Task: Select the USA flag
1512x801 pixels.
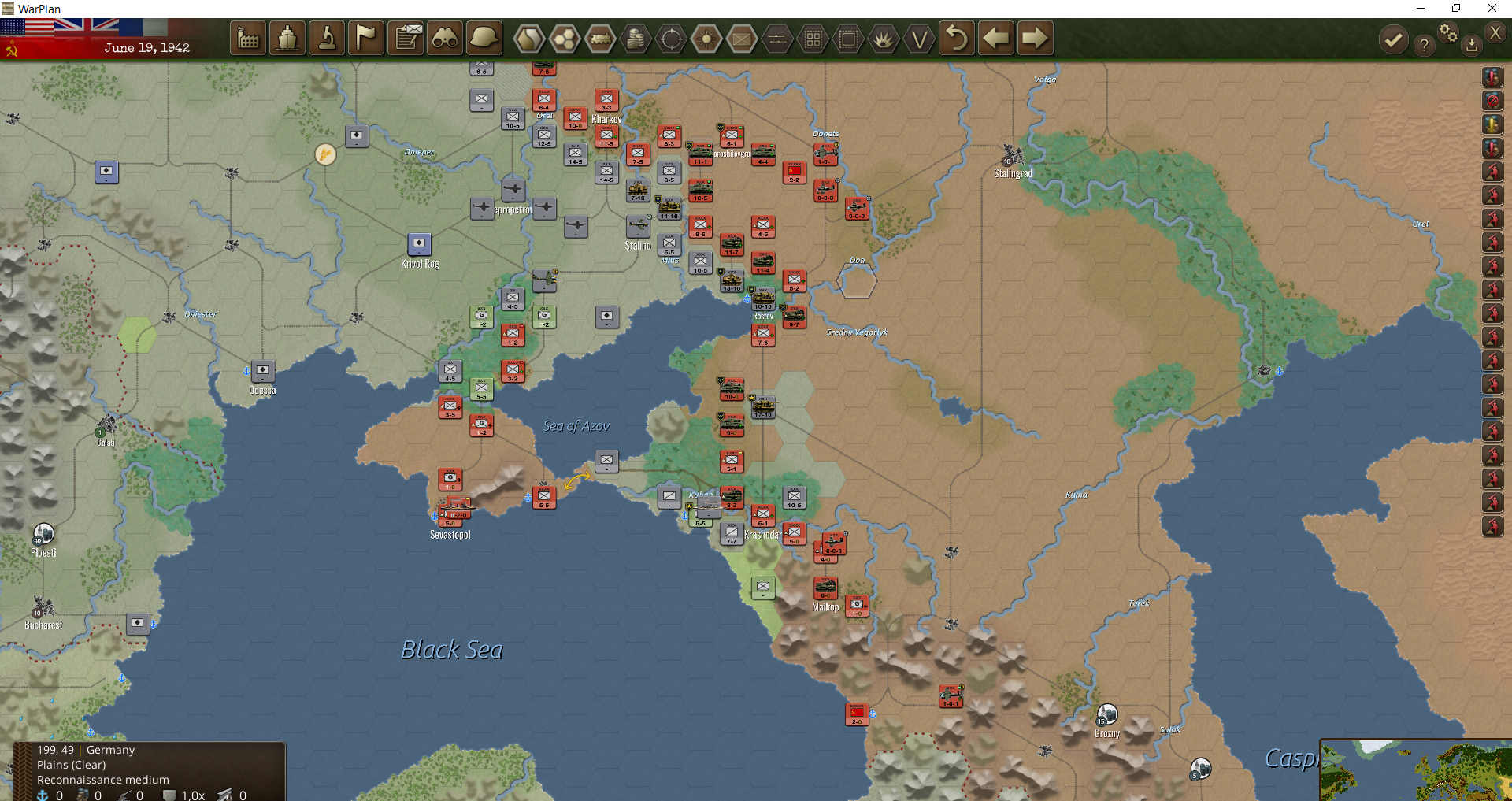Action: click(27, 28)
